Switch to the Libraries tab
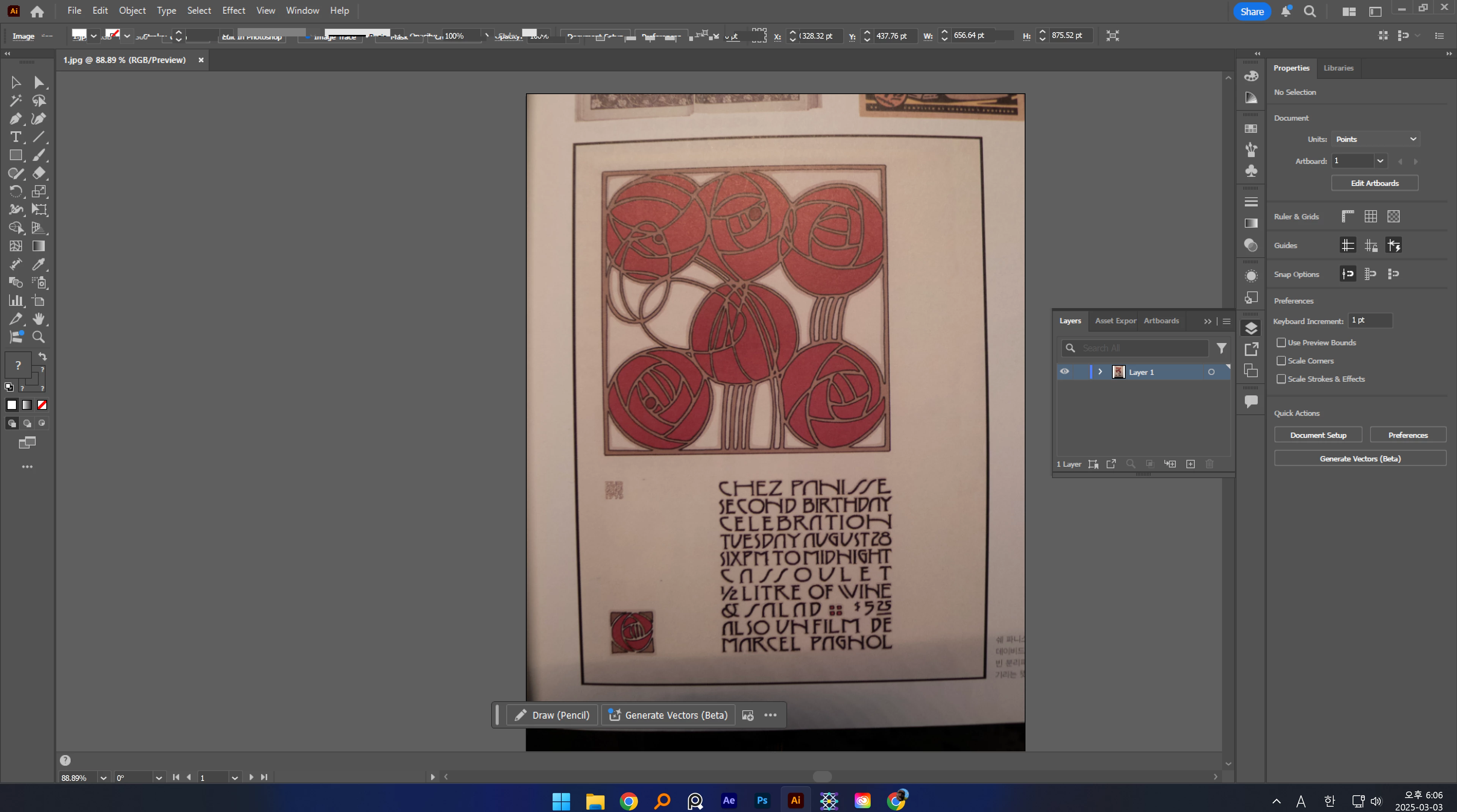The width and height of the screenshot is (1457, 812). pos(1338,68)
